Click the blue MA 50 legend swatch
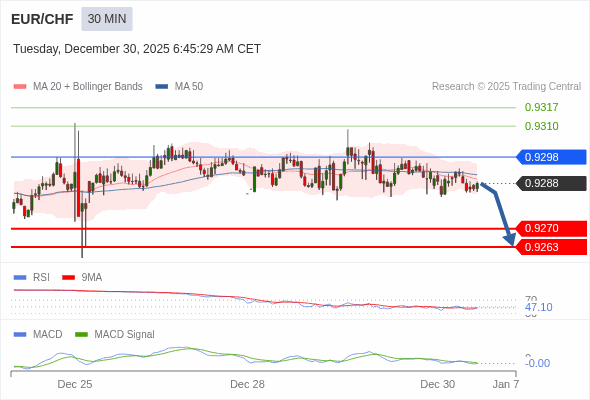 pyautogui.click(x=162, y=87)
